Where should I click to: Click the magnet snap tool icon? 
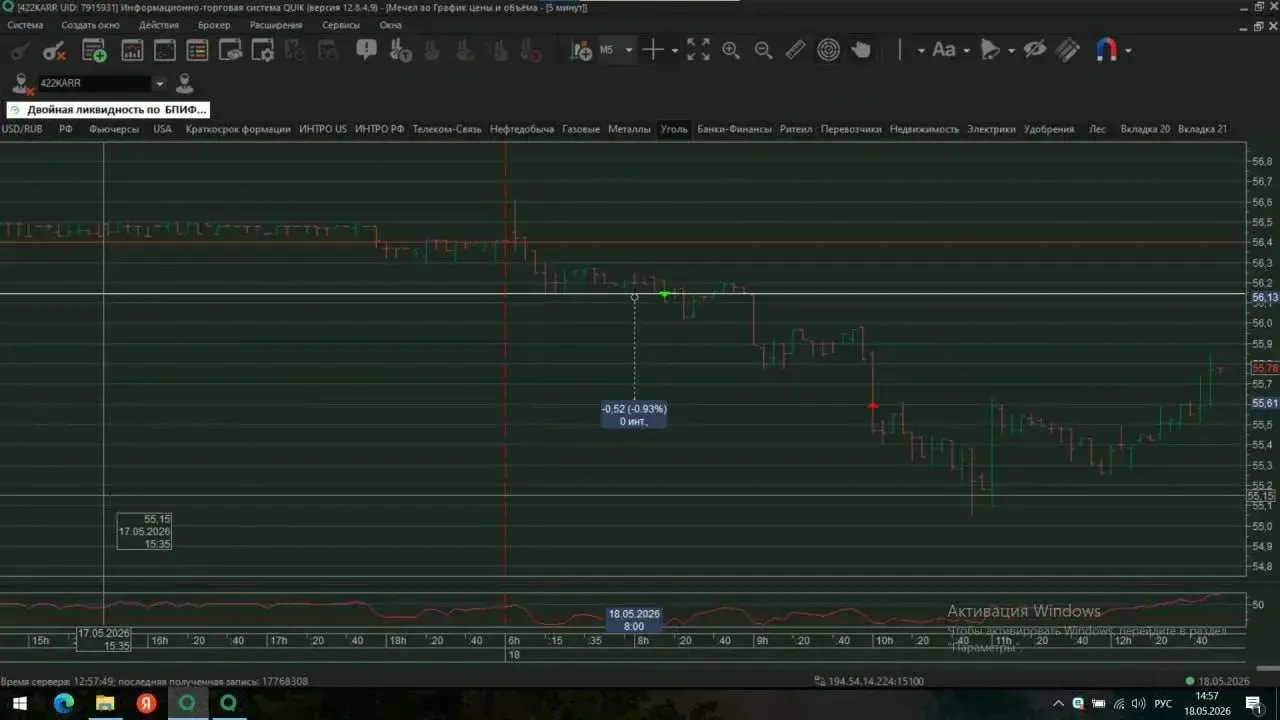pos(1106,50)
